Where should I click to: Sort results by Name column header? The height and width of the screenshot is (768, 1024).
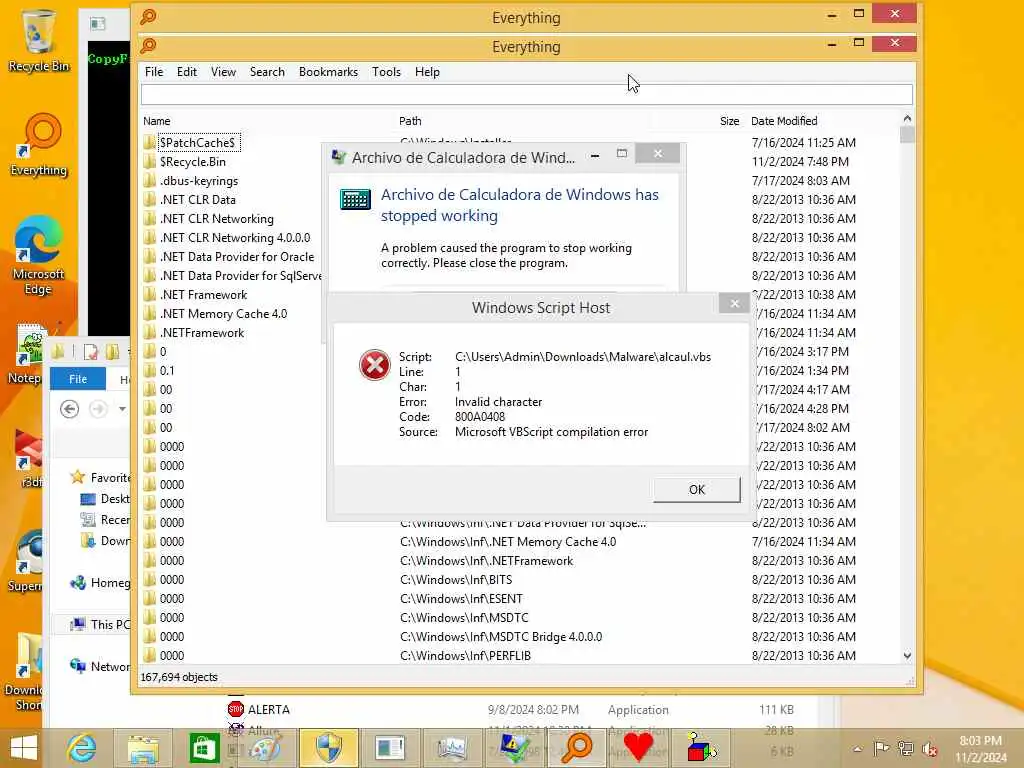(x=157, y=121)
